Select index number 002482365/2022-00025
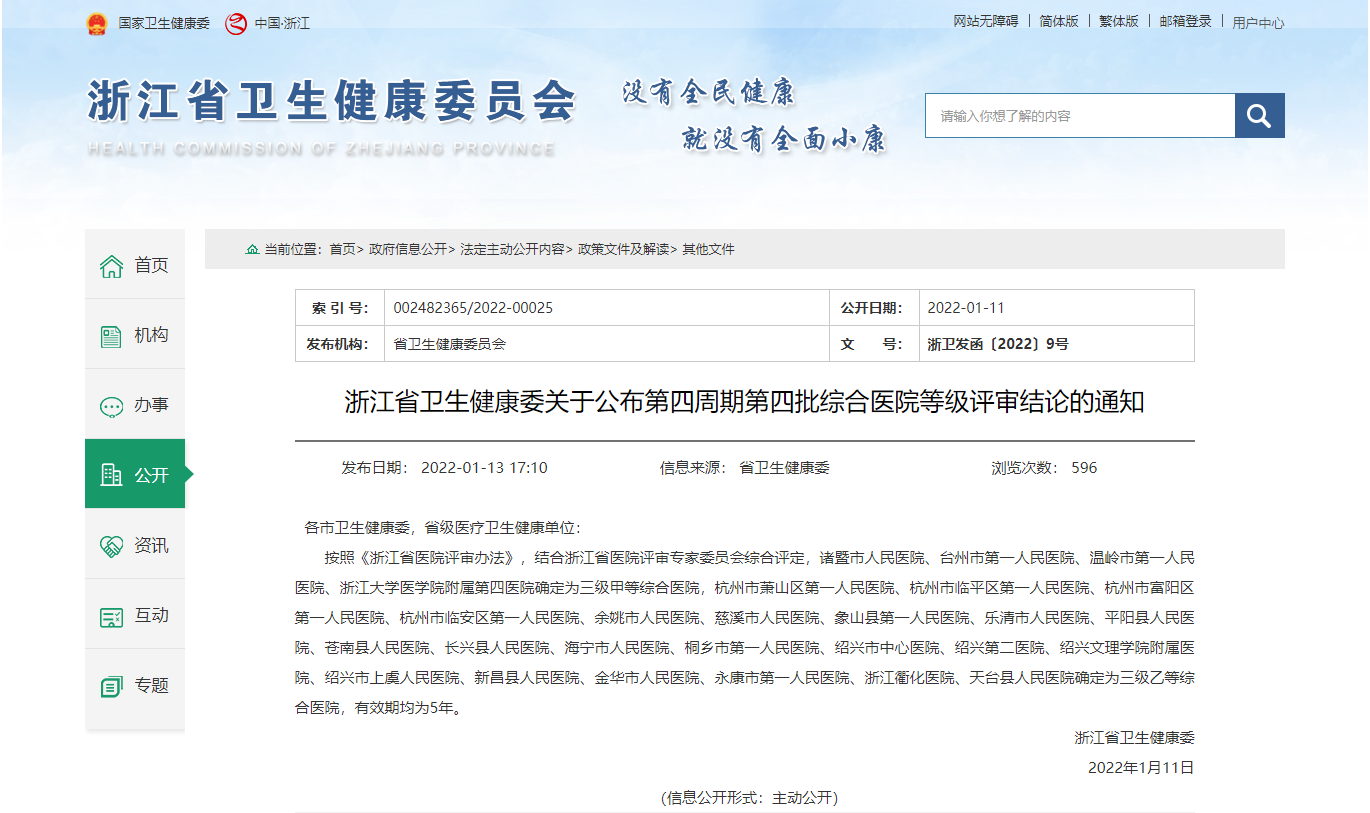 473,308
